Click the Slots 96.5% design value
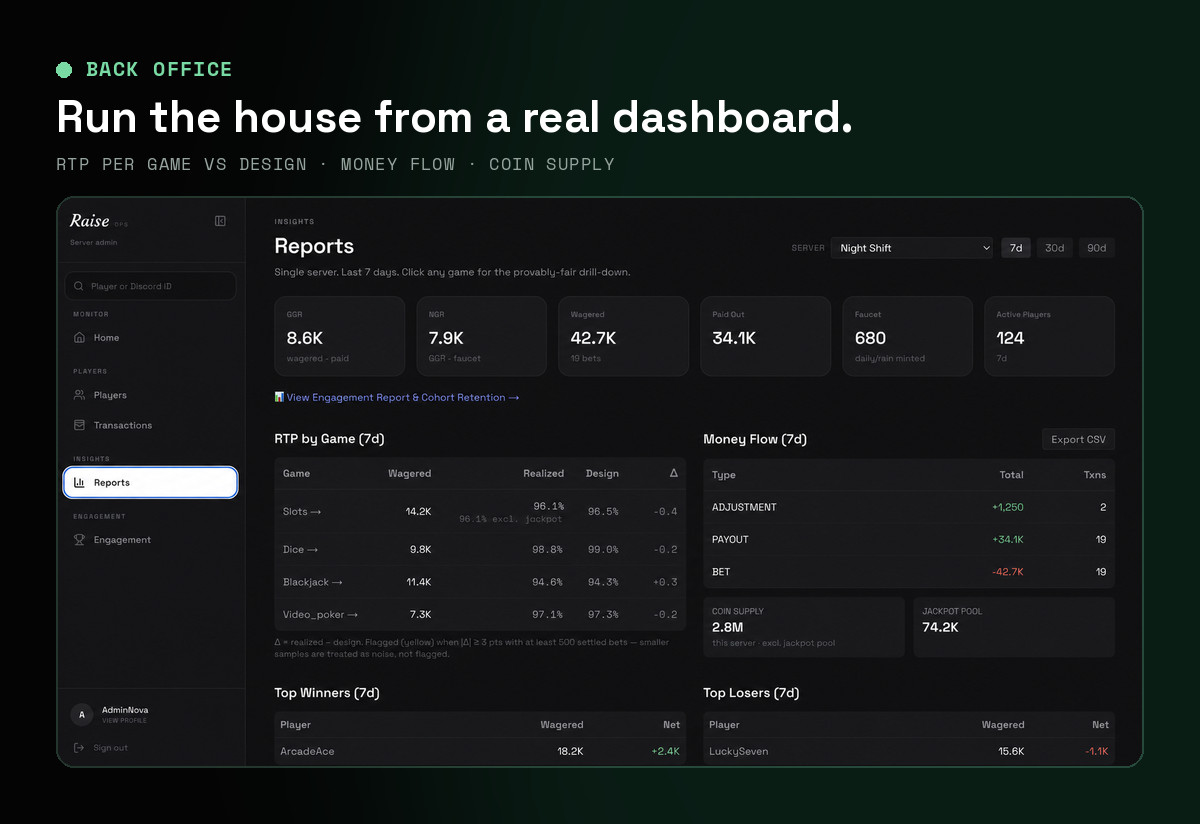Screen dimensions: 1200x824 603,512
